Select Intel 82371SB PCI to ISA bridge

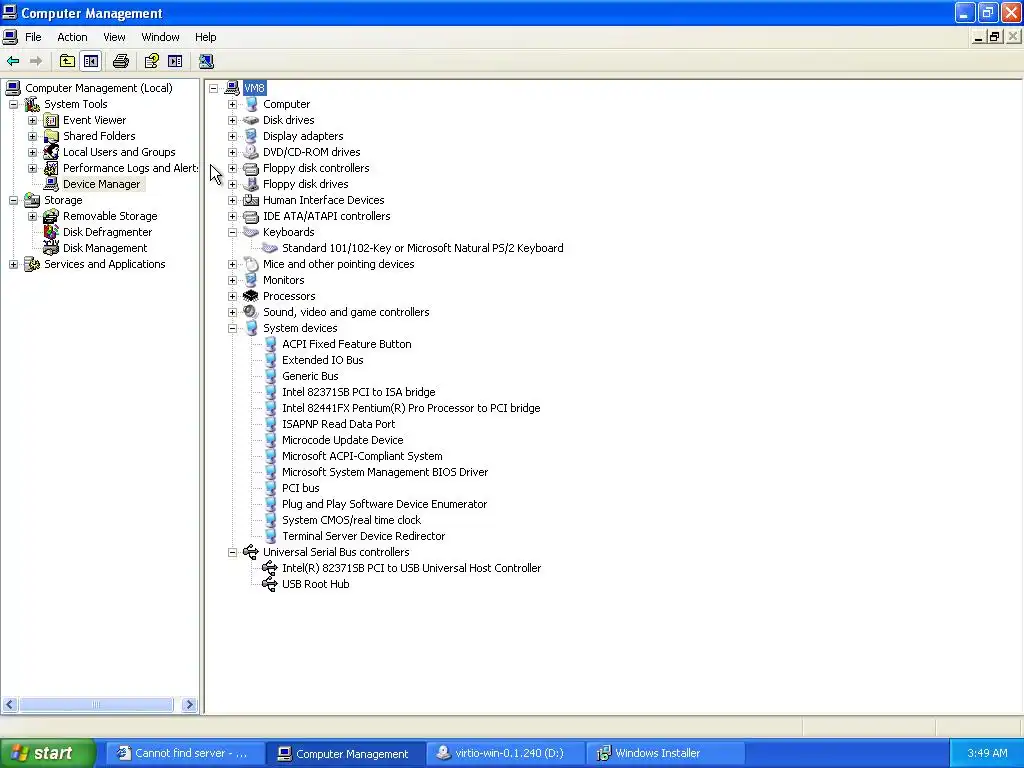coord(359,392)
